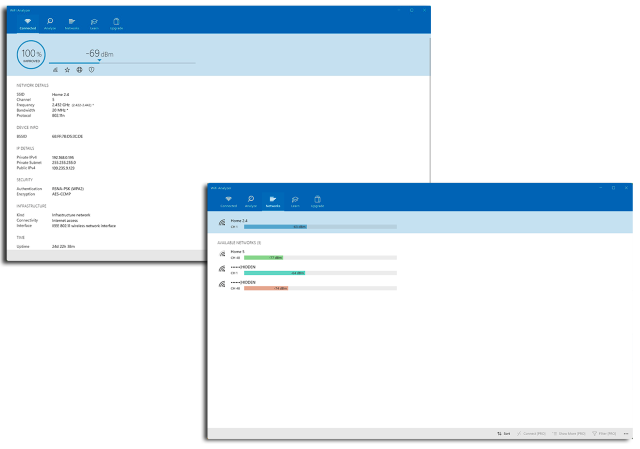Click the globe icon under signal meter
The height and width of the screenshot is (449, 640).
[x=79, y=70]
